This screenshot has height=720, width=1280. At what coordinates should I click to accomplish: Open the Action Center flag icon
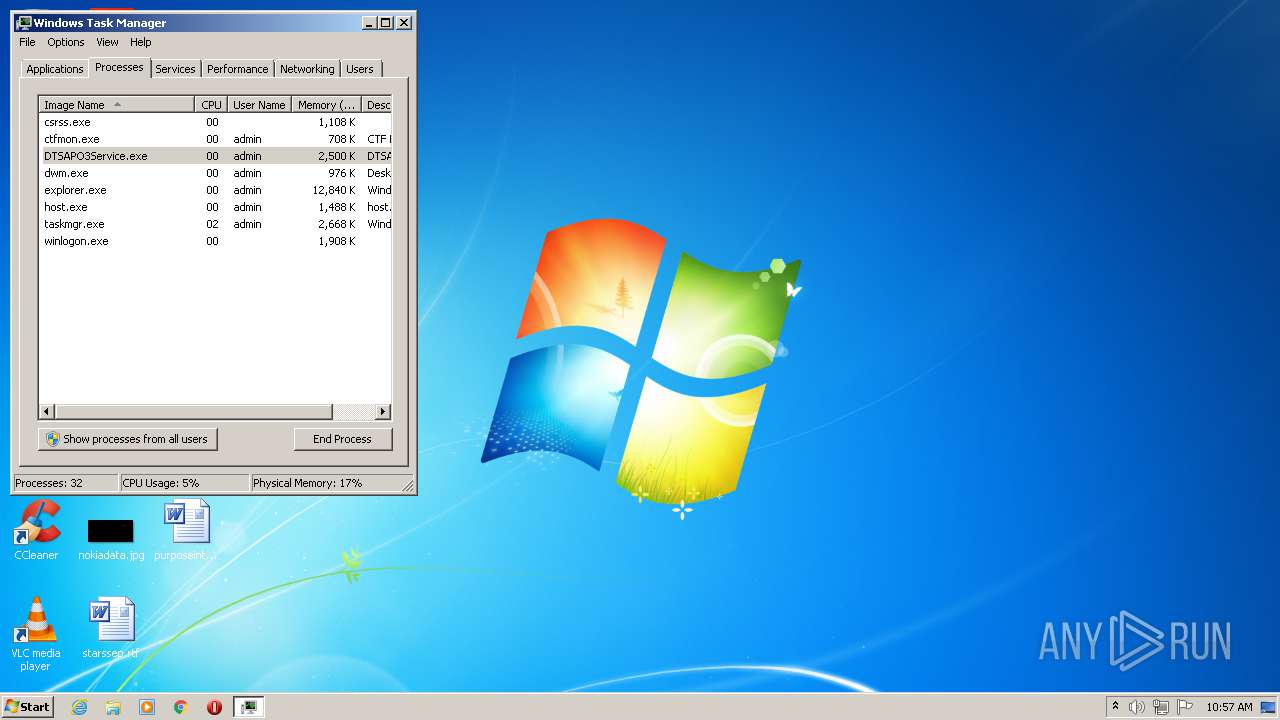click(1185, 707)
